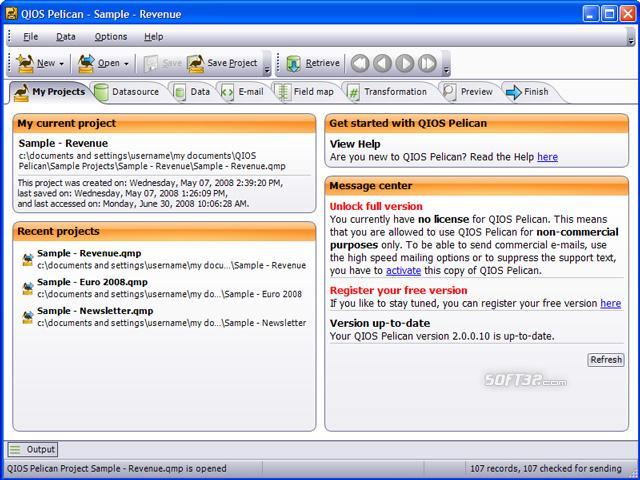Image resolution: width=640 pixels, height=480 pixels.
Task: Open file toolbar overflow options chevron
Action: click(267, 70)
